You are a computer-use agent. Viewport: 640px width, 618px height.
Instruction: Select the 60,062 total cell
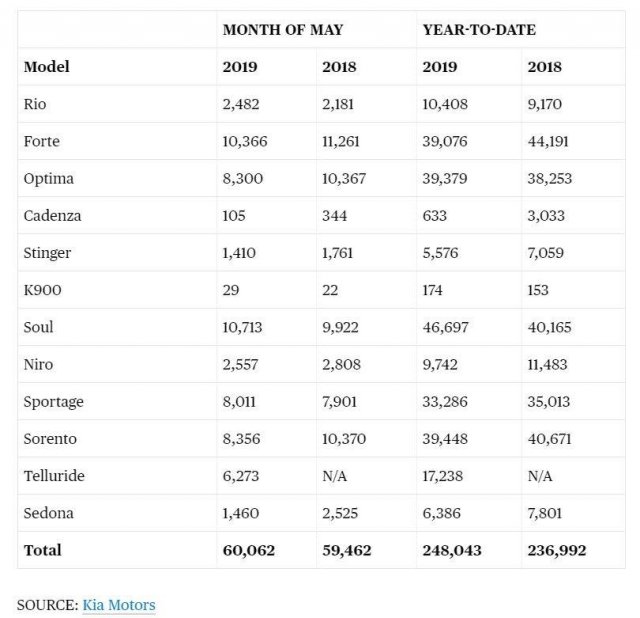[x=249, y=550]
